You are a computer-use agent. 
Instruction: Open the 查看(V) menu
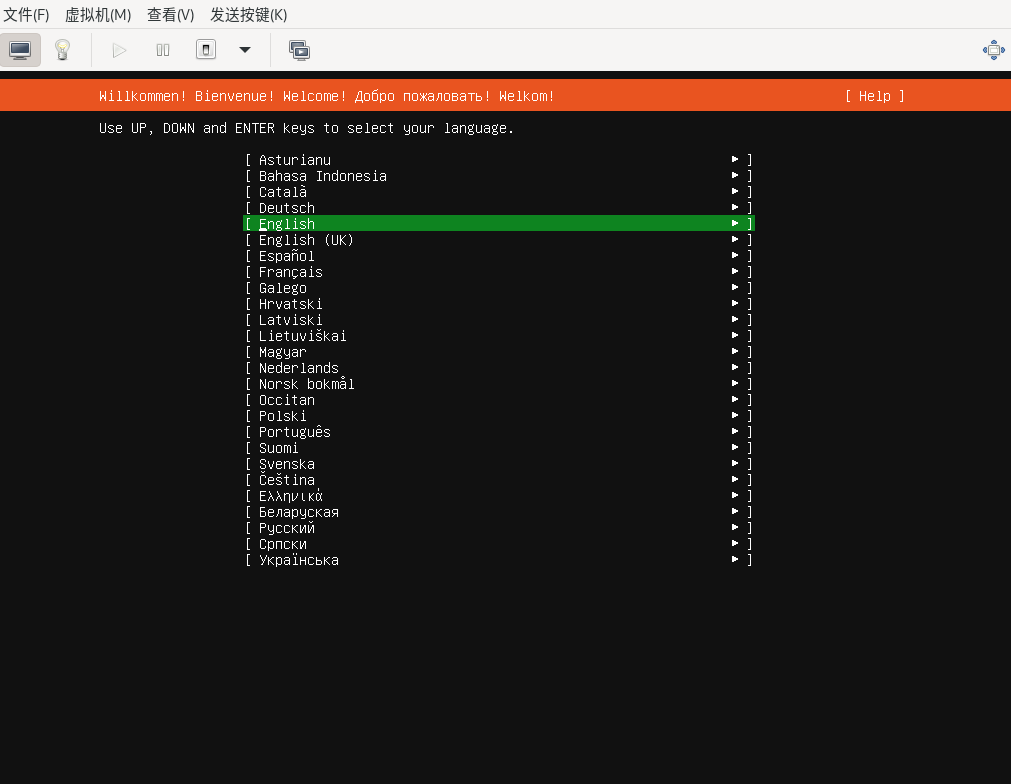[x=170, y=15]
